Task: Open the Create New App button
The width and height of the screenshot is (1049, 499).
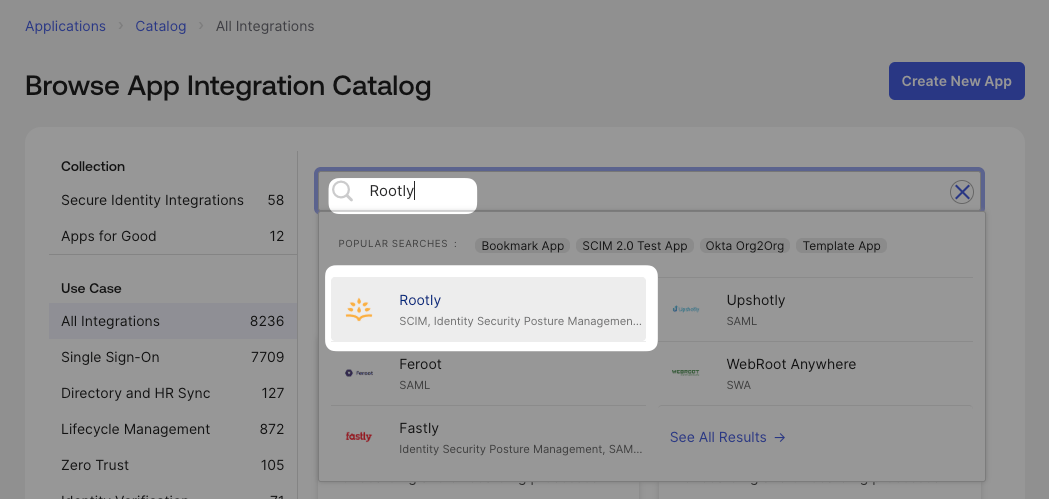Action: (x=957, y=81)
